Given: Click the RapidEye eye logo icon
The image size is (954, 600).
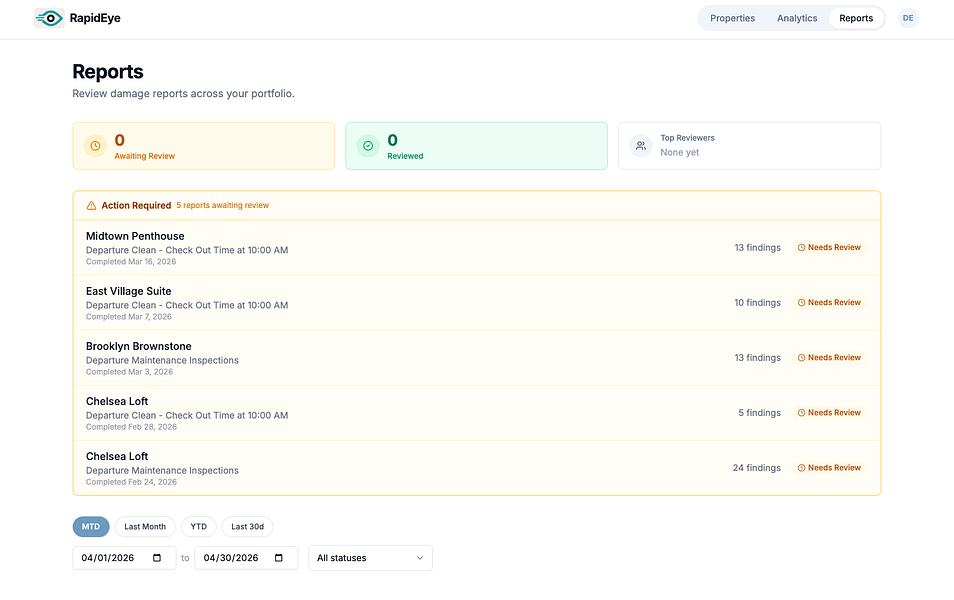Looking at the screenshot, I should (49, 18).
